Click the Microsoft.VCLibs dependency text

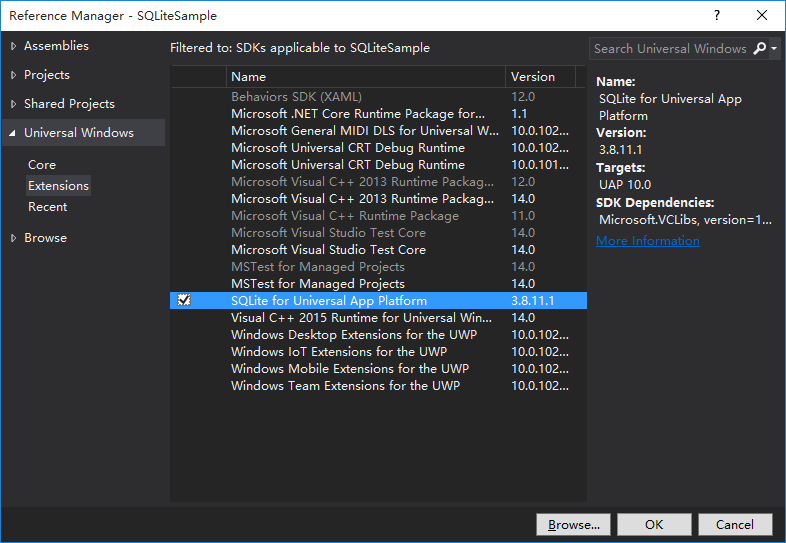pyautogui.click(x=685, y=220)
